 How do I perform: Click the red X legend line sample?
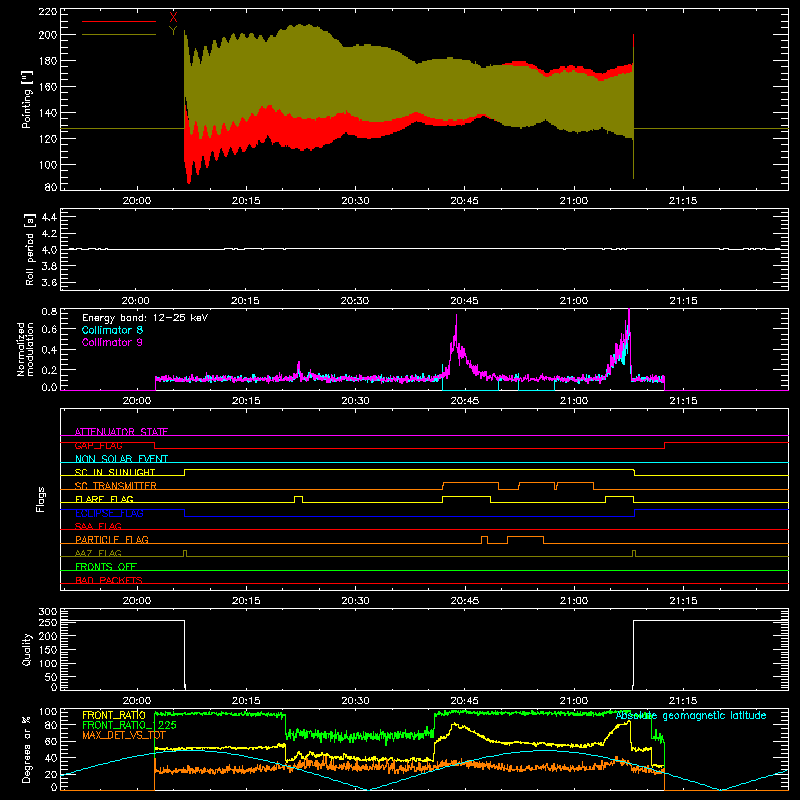pos(119,21)
